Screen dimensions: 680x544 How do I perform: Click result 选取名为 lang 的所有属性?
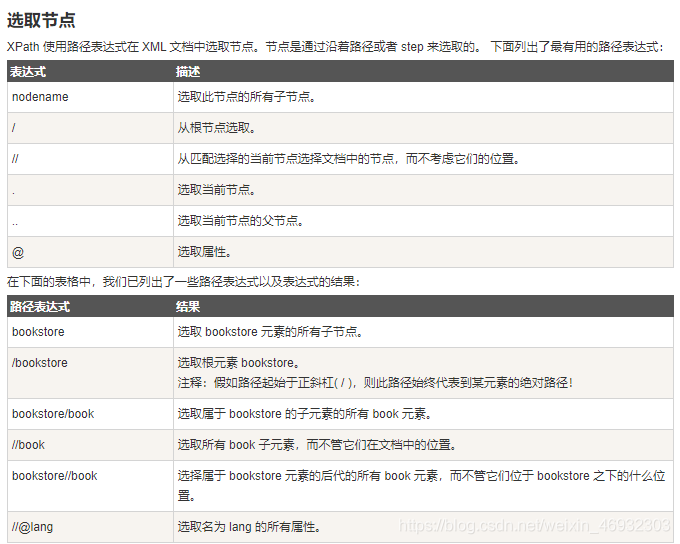click(x=249, y=527)
